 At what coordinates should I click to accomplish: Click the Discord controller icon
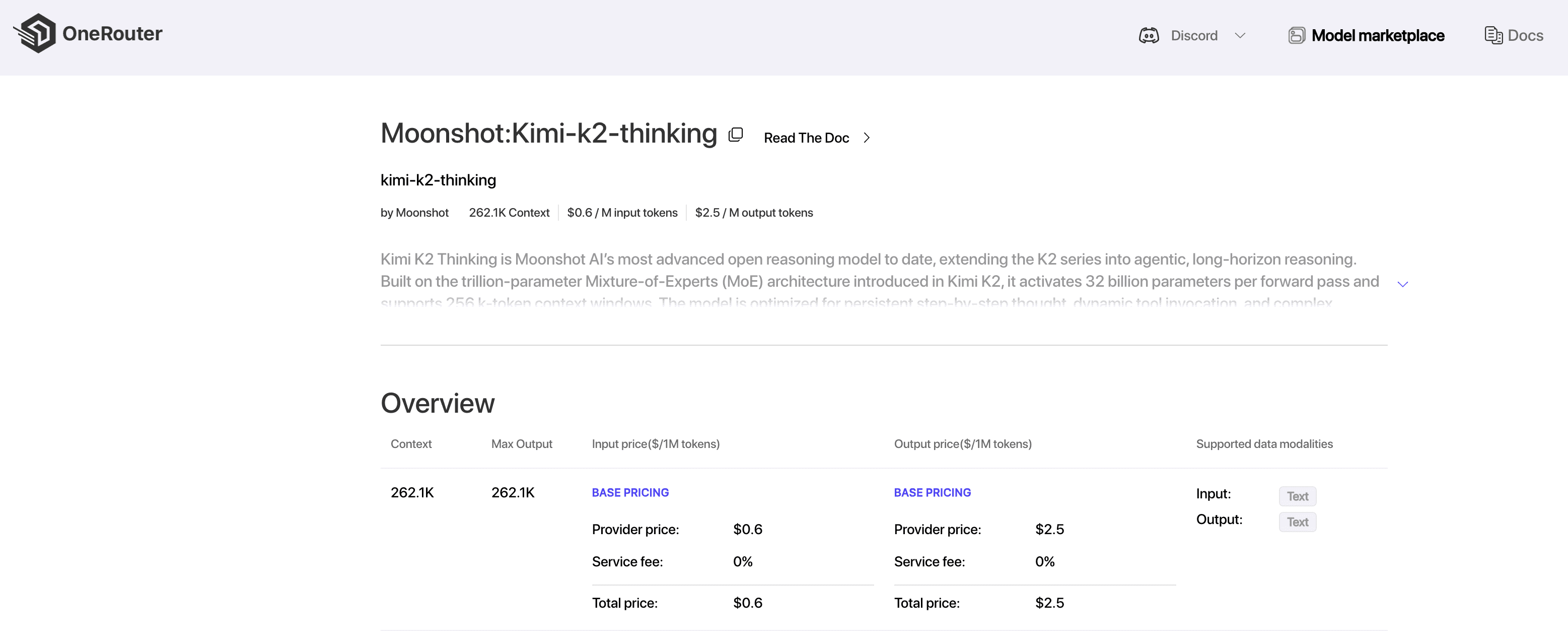1149,35
